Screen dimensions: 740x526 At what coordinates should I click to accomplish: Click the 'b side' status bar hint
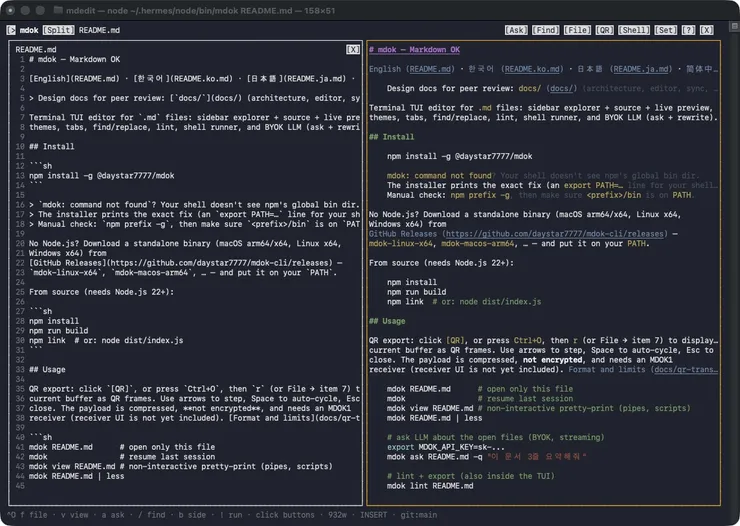192,515
